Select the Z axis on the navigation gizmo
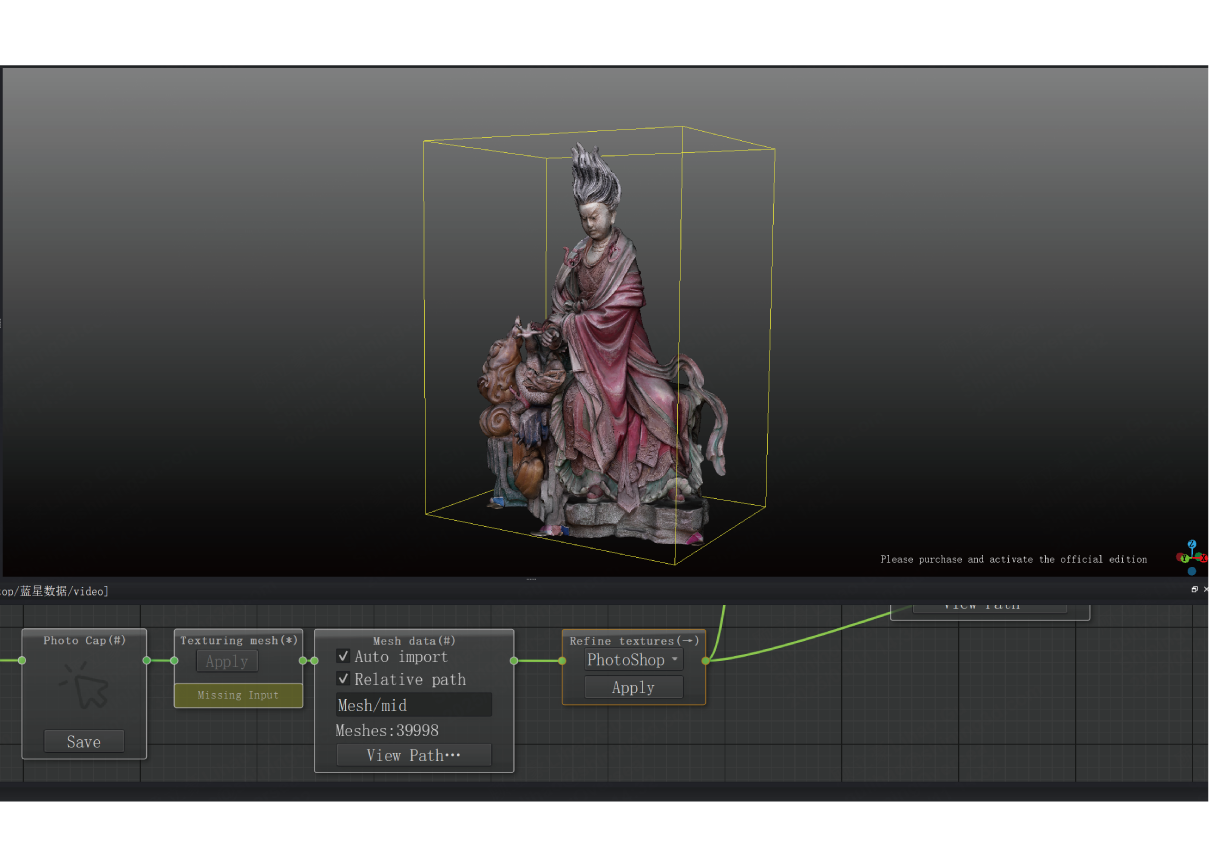Screen dimensions: 1209x867 (x=1192, y=543)
